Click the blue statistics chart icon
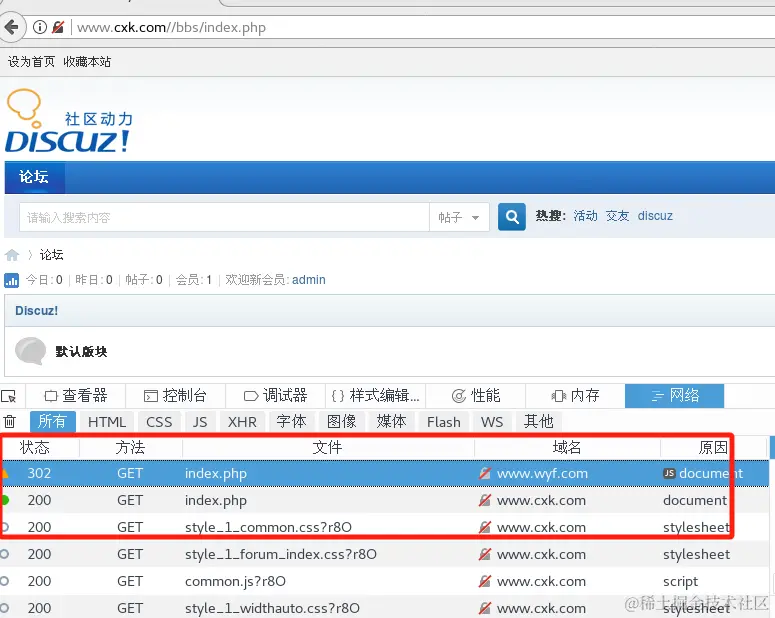Image resolution: width=775 pixels, height=618 pixels. coord(11,280)
